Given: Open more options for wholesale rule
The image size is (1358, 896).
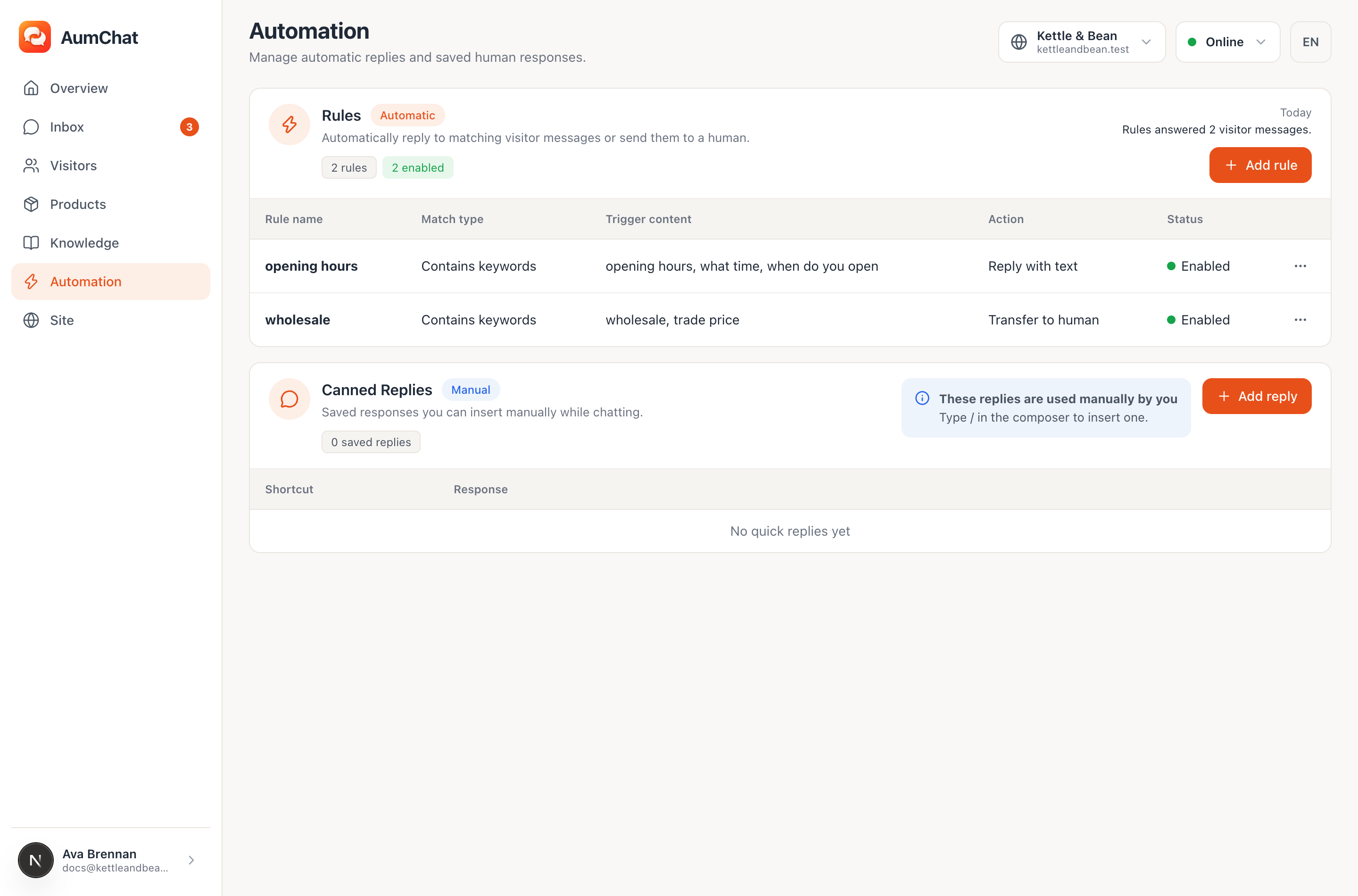Looking at the screenshot, I should 1300,320.
